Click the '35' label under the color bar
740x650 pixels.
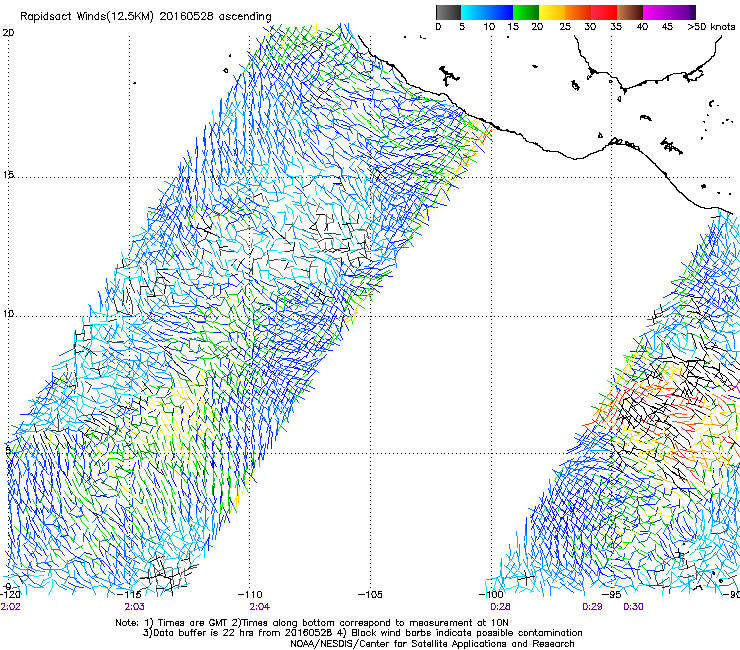[616, 27]
